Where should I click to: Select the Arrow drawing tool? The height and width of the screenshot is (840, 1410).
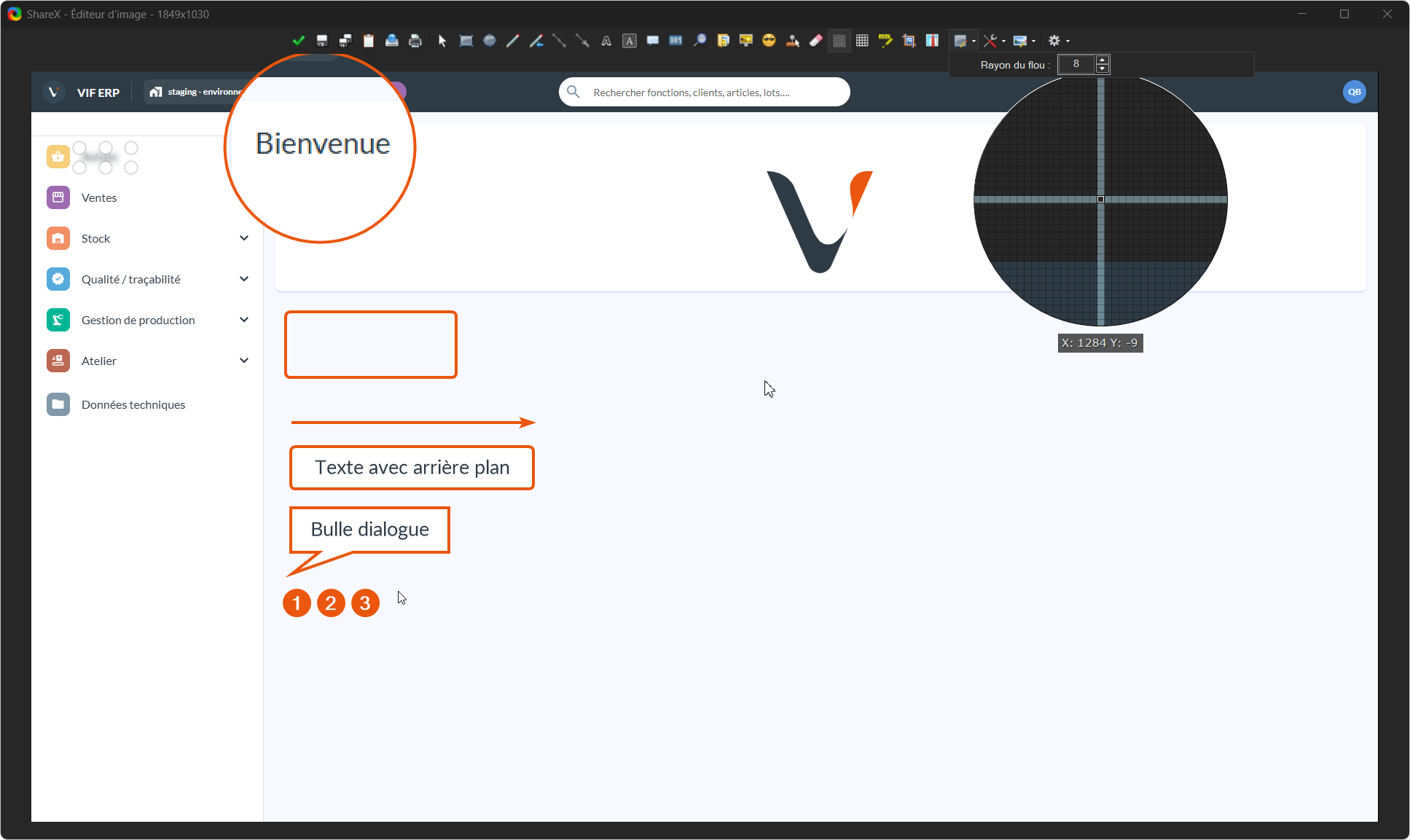pyautogui.click(x=582, y=41)
